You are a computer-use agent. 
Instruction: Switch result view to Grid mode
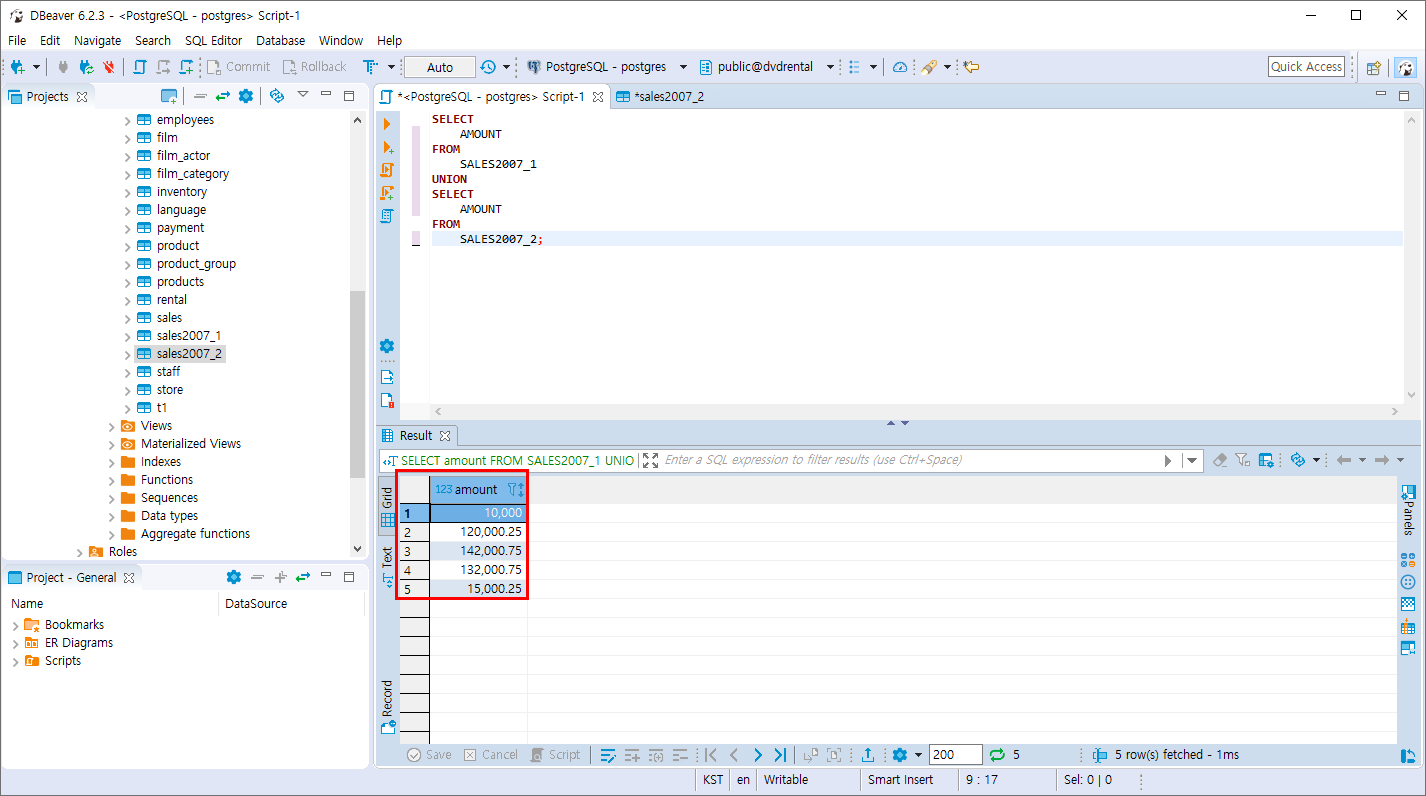tap(388, 507)
